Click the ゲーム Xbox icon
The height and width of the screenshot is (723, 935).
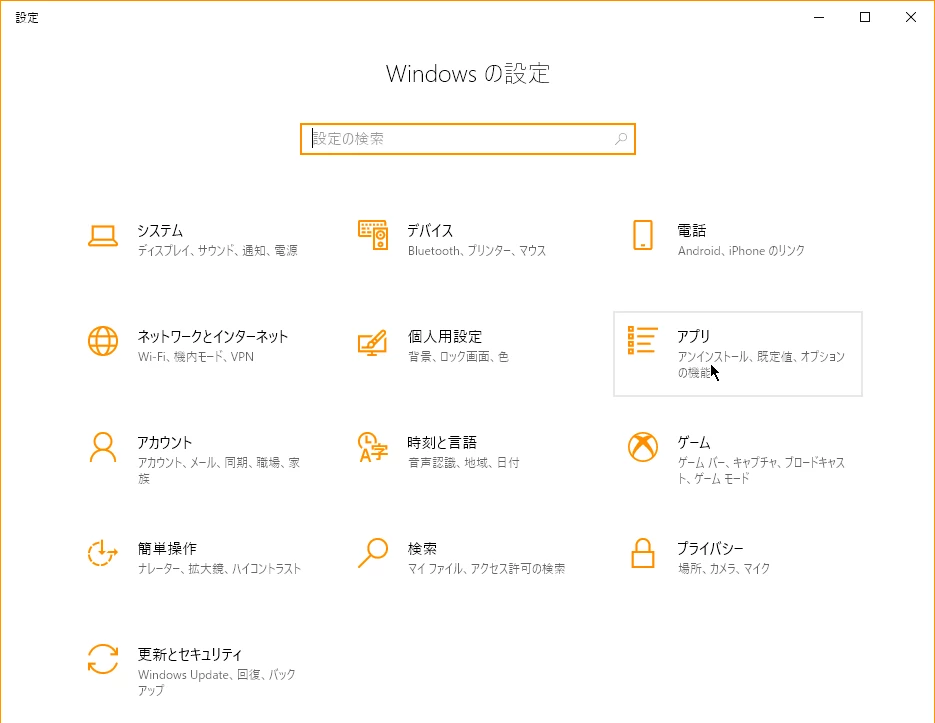click(642, 447)
